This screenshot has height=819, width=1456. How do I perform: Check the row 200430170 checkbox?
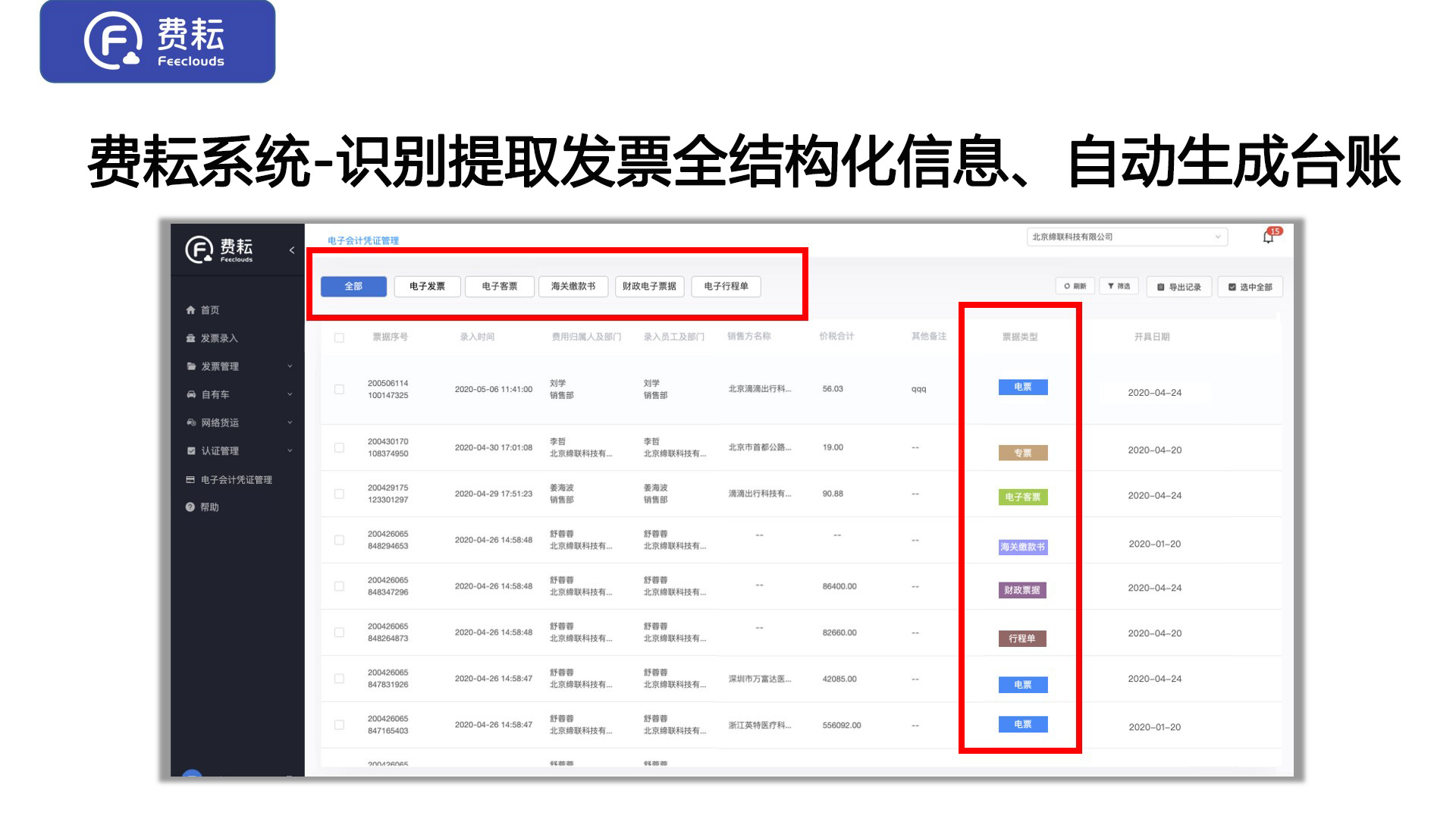pyautogui.click(x=339, y=447)
